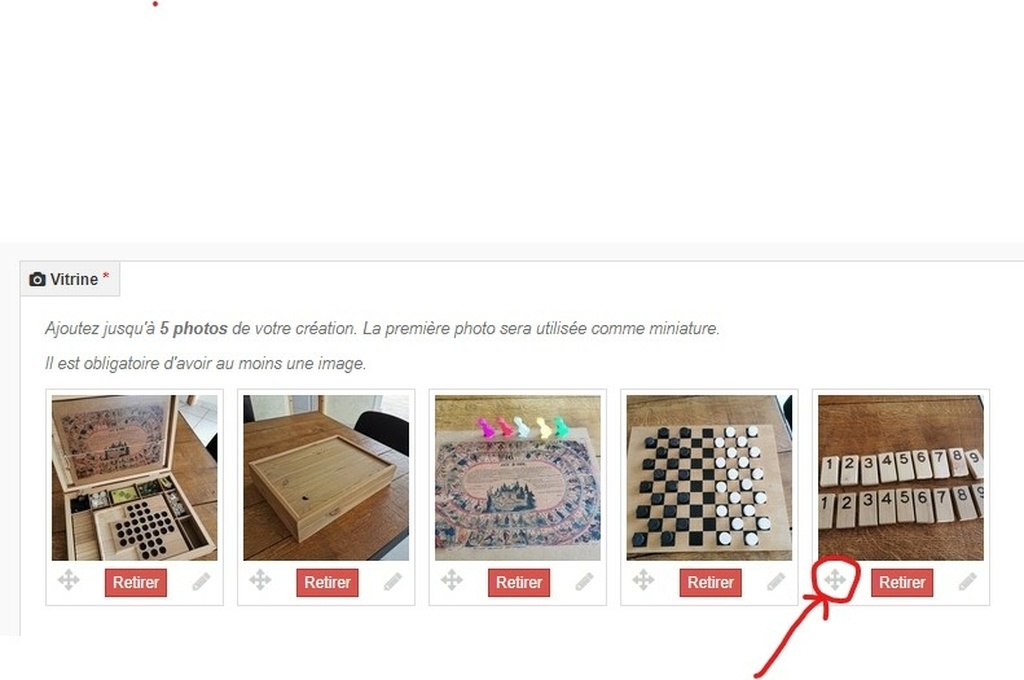This screenshot has height=680, width=1024.
Task: Open the open game box thumbnail
Action: click(135, 478)
